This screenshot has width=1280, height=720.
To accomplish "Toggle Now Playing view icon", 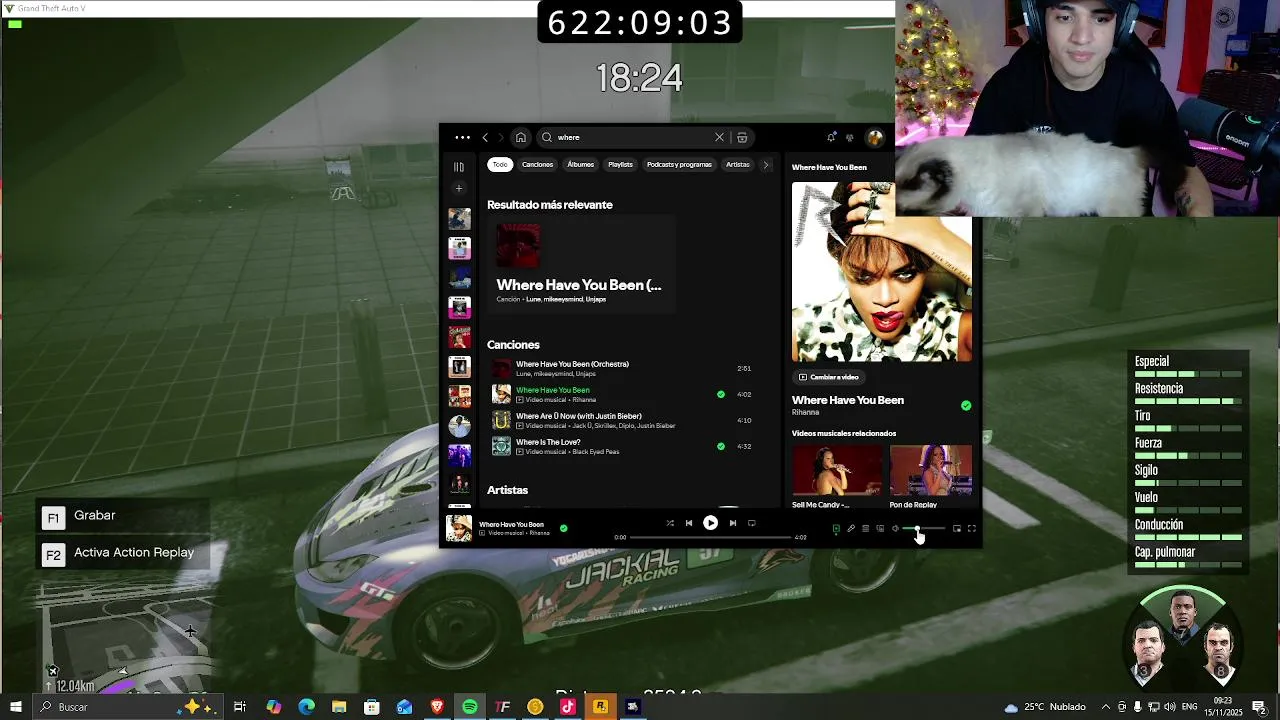I will [x=836, y=528].
